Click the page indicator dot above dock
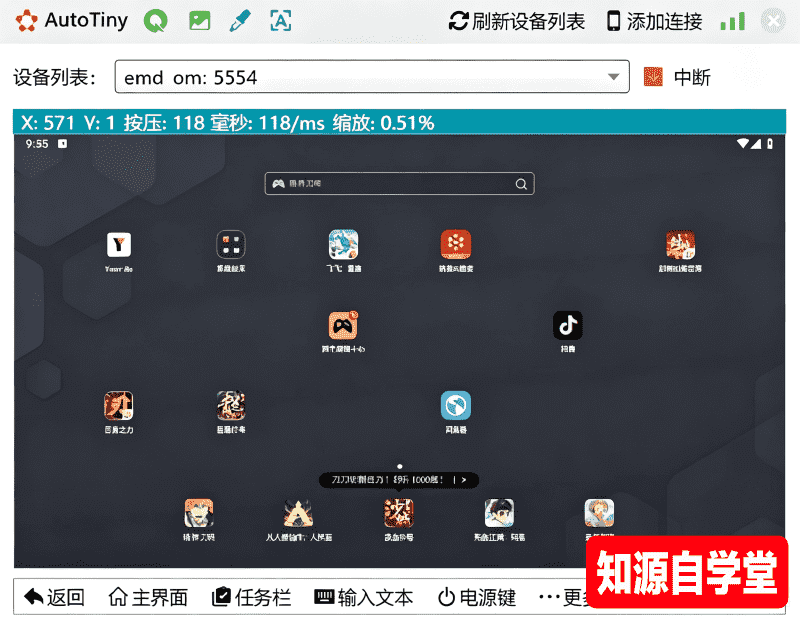Image resolution: width=800 pixels, height=619 pixels. pyautogui.click(x=399, y=466)
